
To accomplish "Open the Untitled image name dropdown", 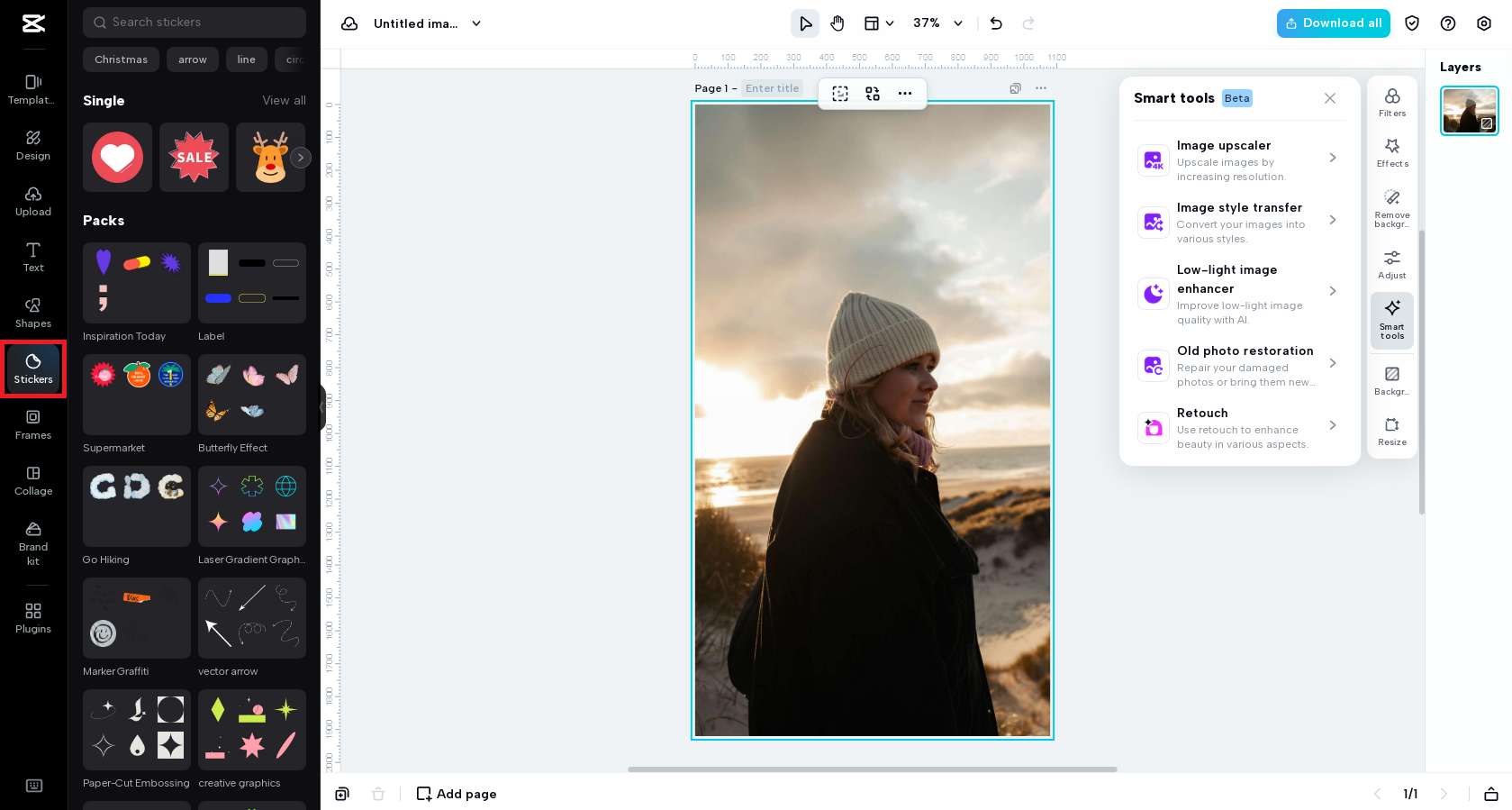I will 476,23.
